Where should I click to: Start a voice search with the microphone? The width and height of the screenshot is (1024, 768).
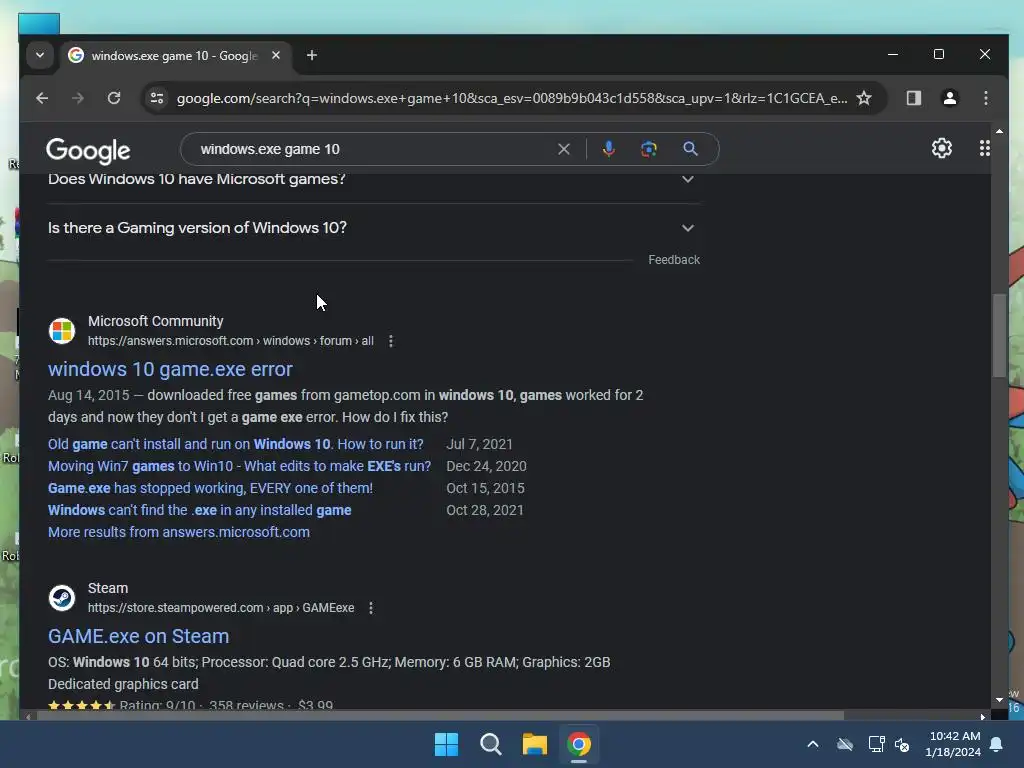(x=609, y=149)
